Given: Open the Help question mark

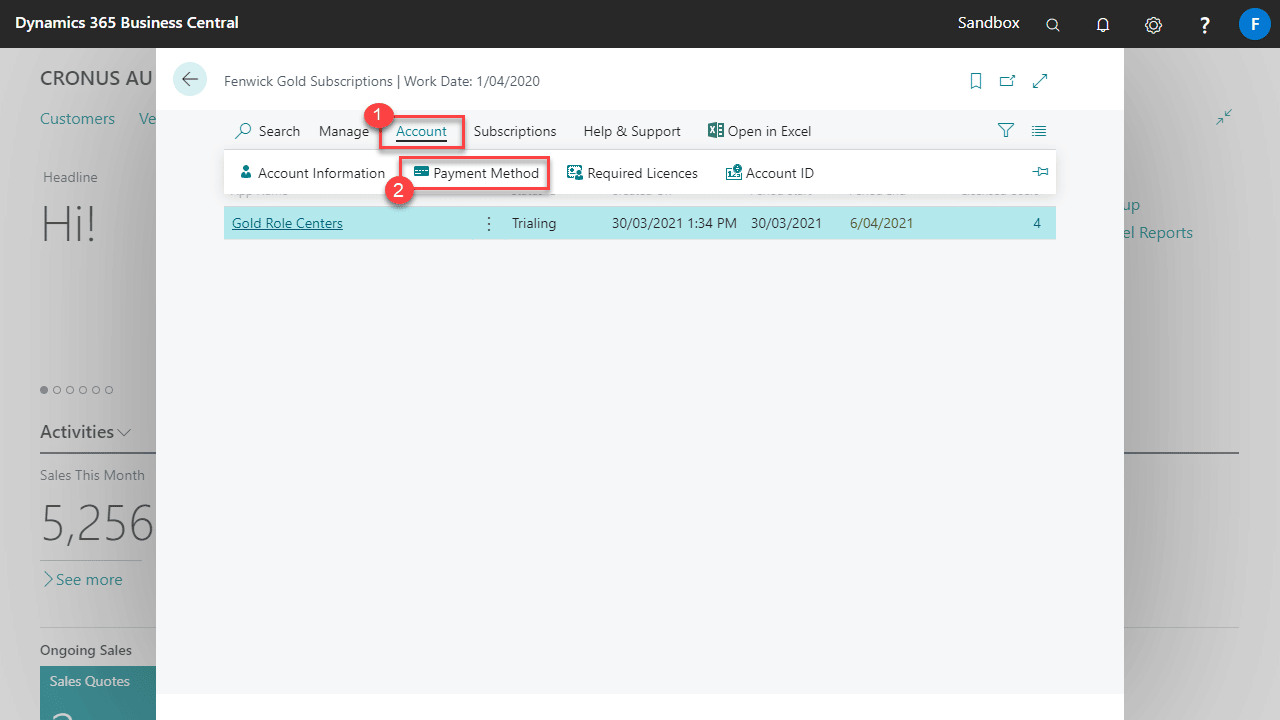Looking at the screenshot, I should [1205, 24].
